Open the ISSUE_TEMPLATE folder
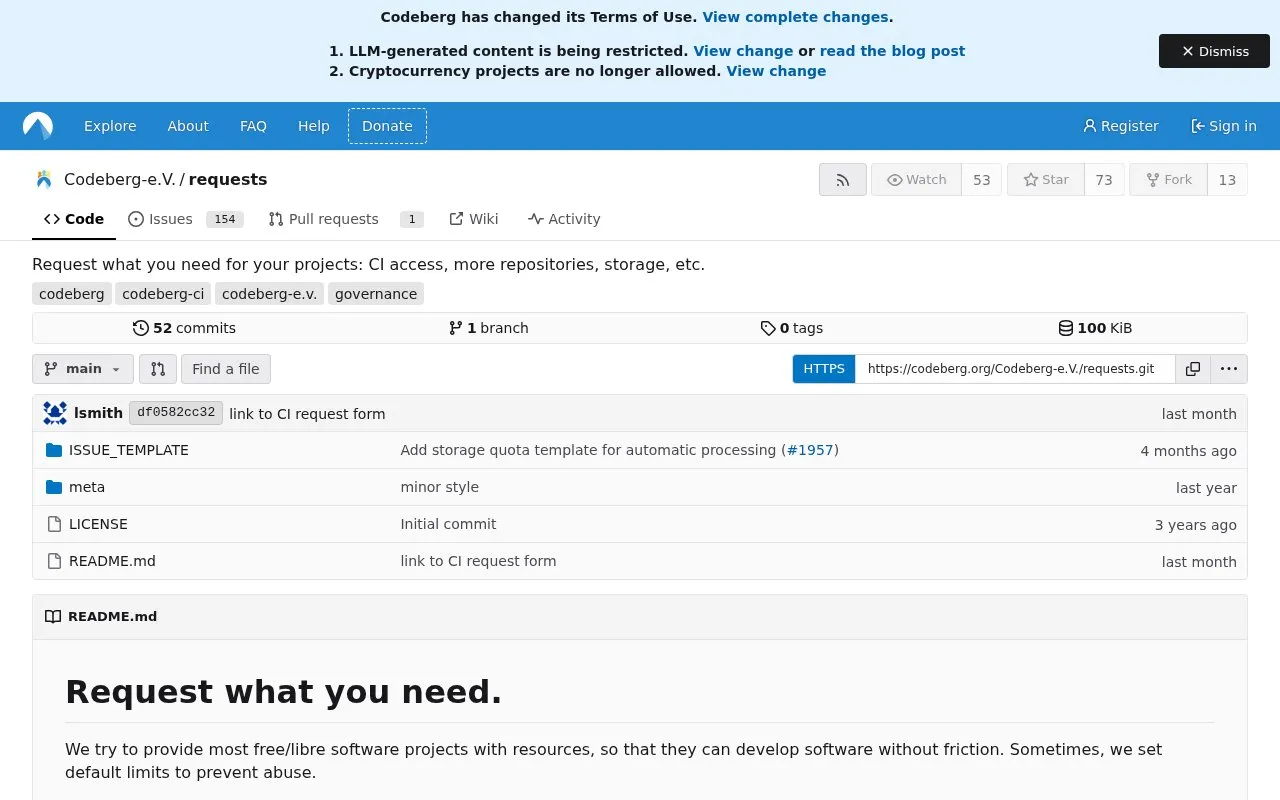The height and width of the screenshot is (800, 1280). click(129, 450)
